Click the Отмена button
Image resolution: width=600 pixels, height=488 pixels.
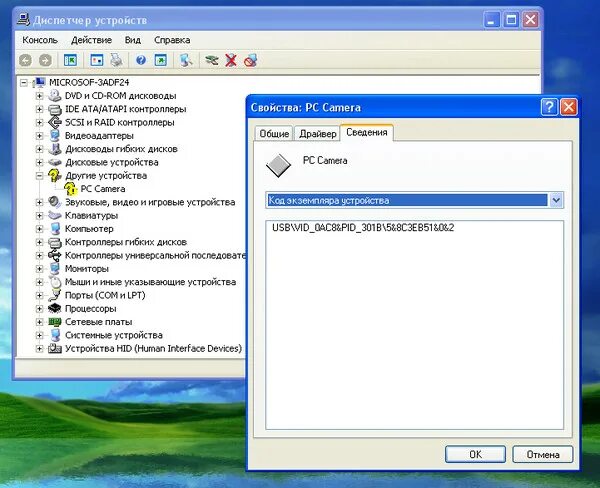tap(543, 454)
